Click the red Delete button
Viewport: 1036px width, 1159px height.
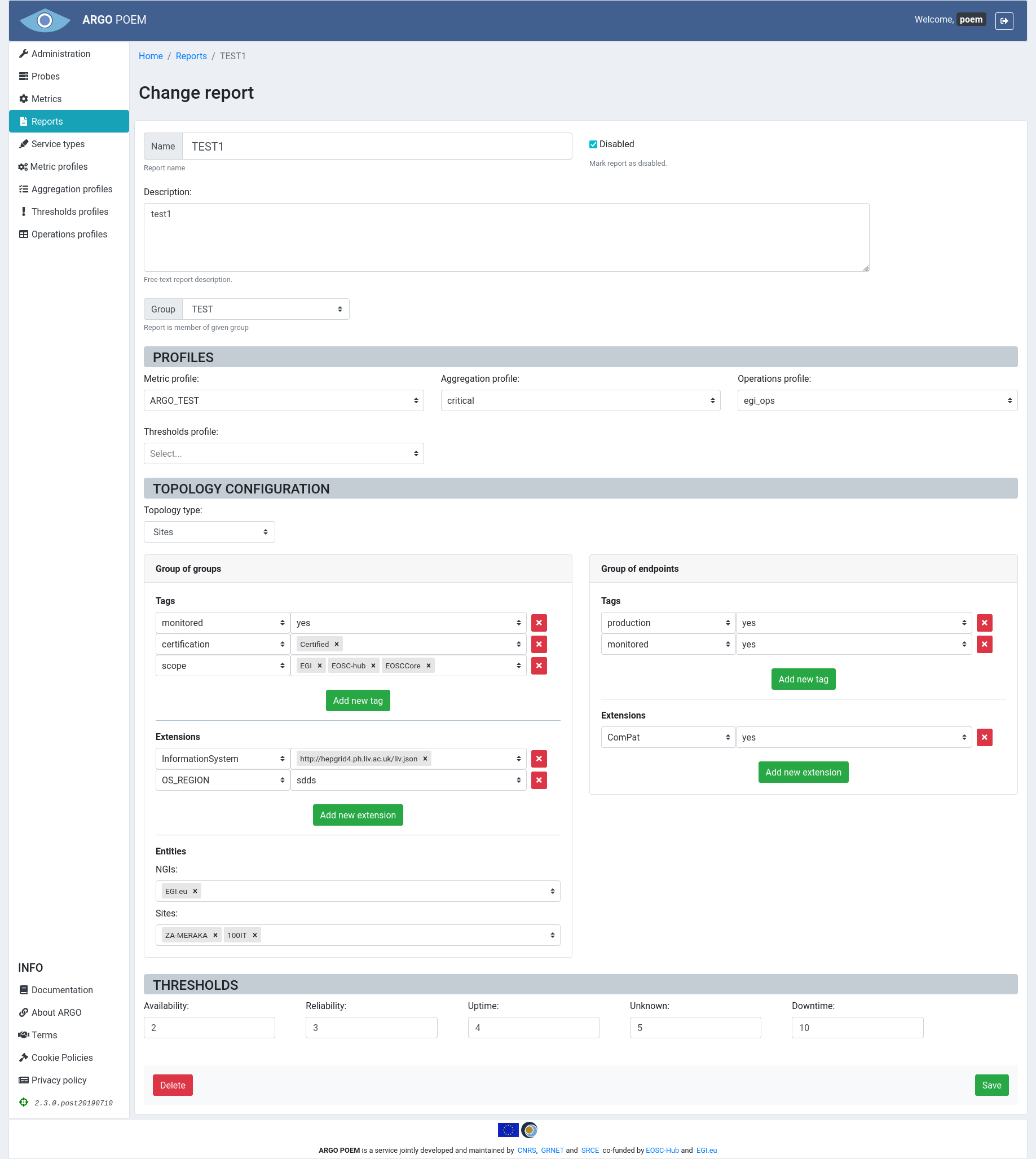click(x=173, y=1086)
